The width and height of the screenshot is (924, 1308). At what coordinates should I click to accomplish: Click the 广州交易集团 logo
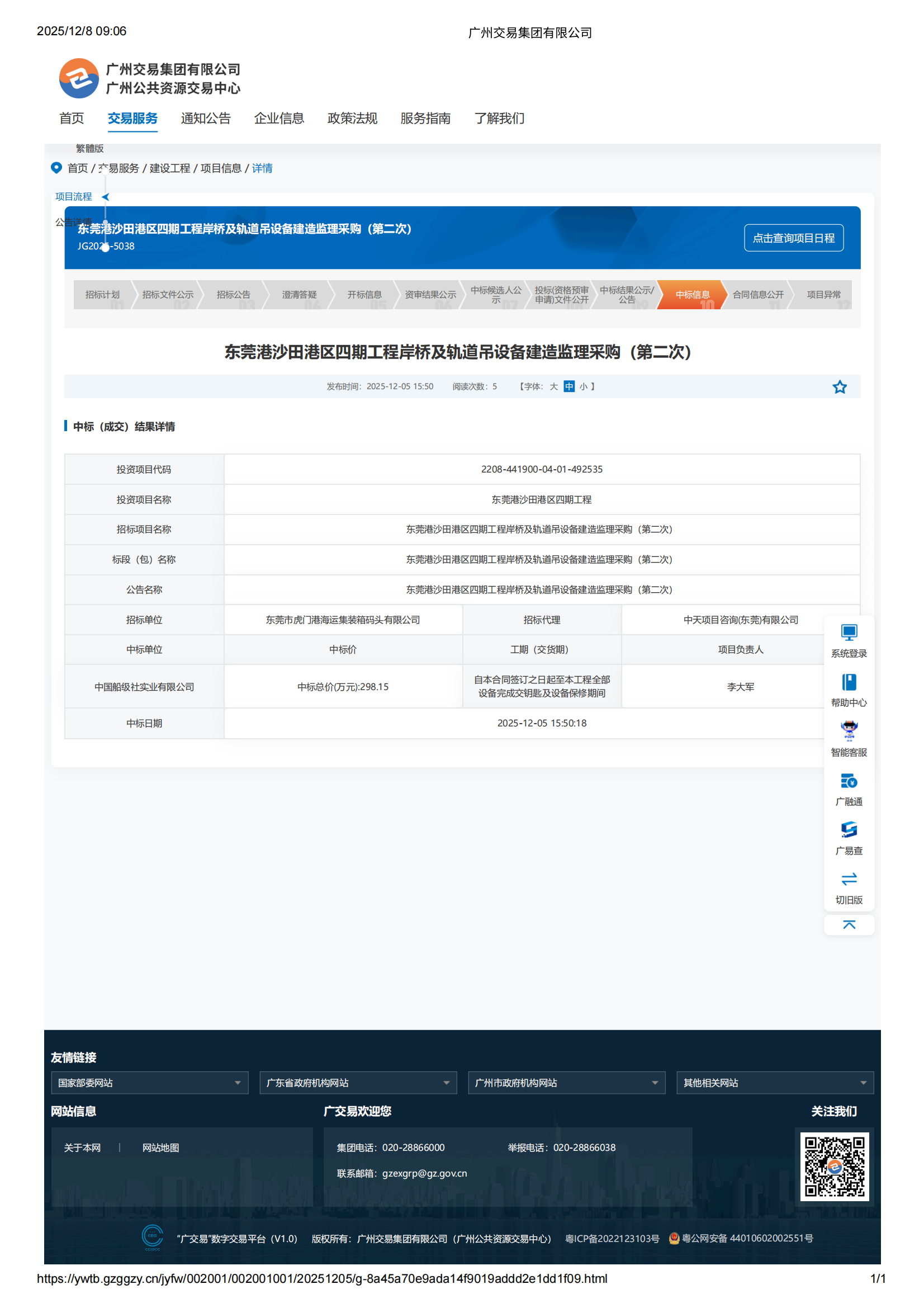tap(78, 79)
